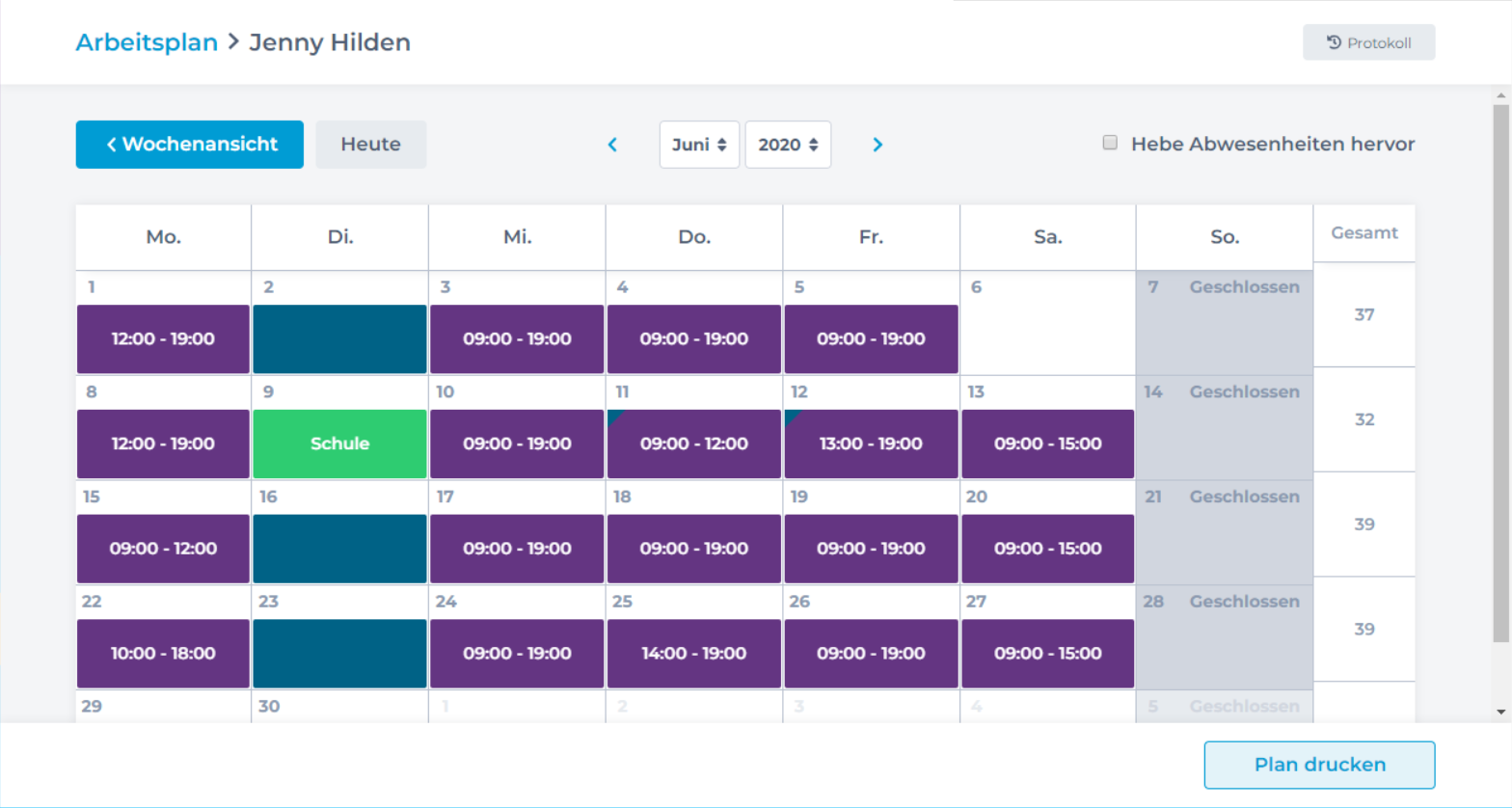Select the green Schule entry on June 9
Viewport: 1512px width, 808px height.
pyautogui.click(x=339, y=444)
